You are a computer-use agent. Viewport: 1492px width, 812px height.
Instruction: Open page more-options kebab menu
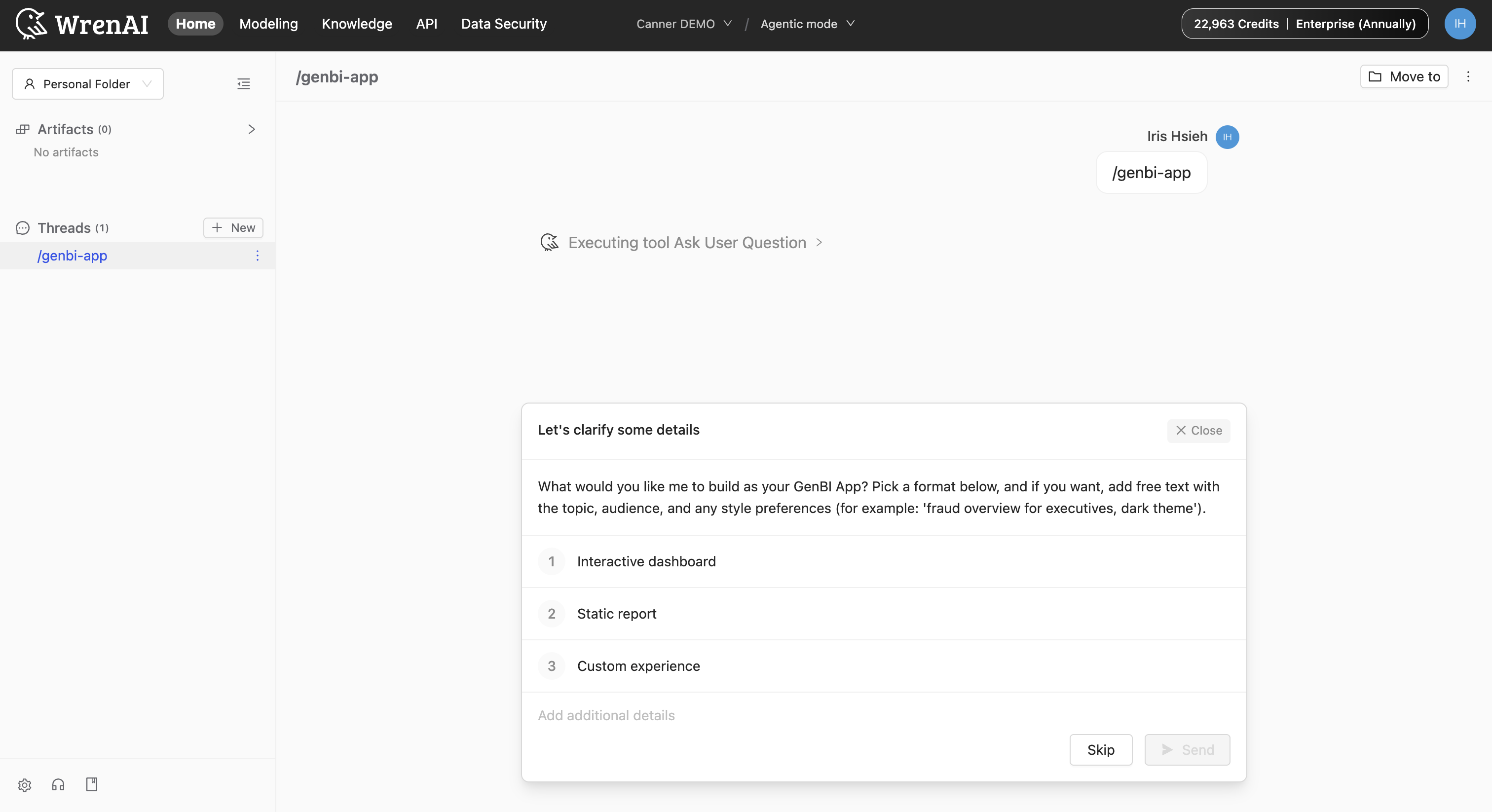click(1468, 76)
